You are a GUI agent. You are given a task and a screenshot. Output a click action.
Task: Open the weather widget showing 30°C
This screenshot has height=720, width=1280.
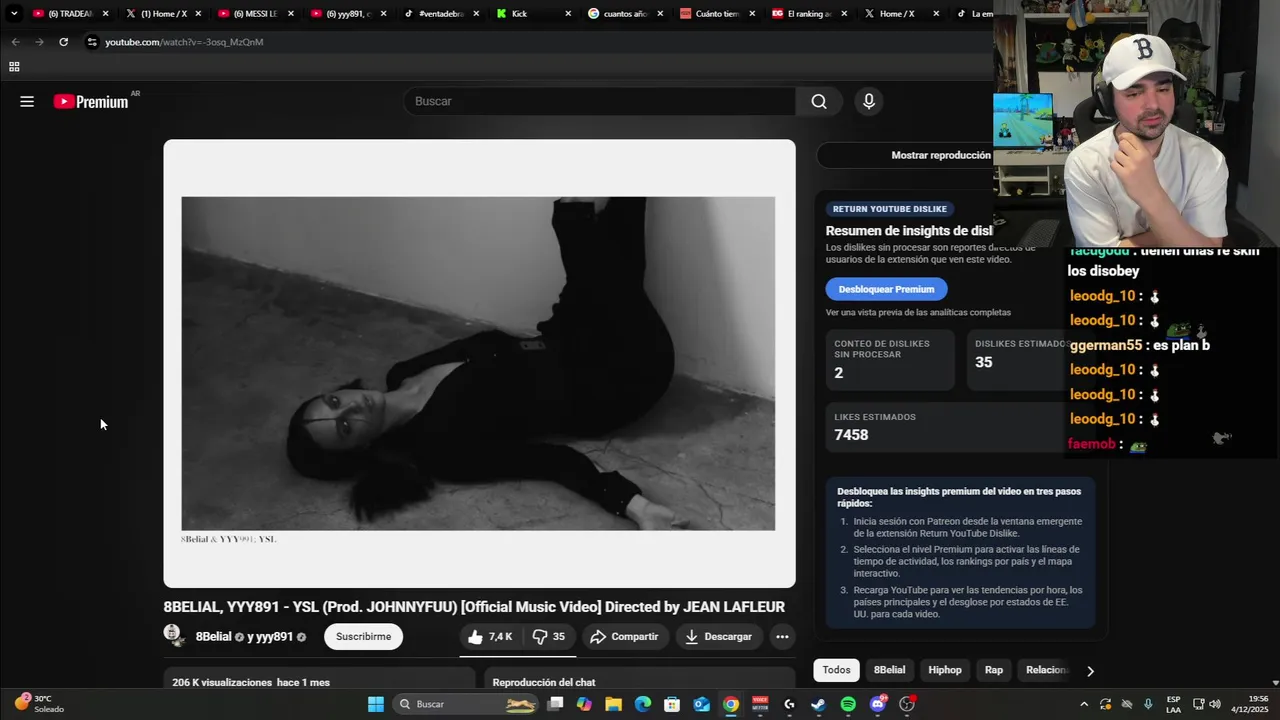click(x=38, y=704)
